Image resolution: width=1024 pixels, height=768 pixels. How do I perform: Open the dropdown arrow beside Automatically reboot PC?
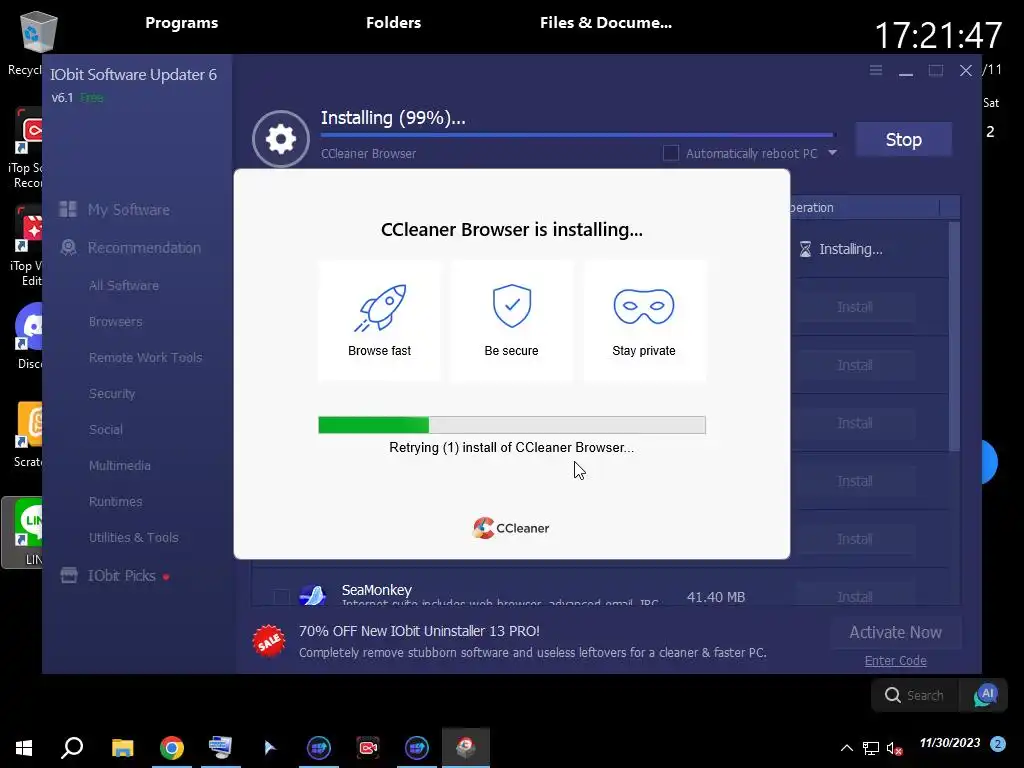pos(833,153)
